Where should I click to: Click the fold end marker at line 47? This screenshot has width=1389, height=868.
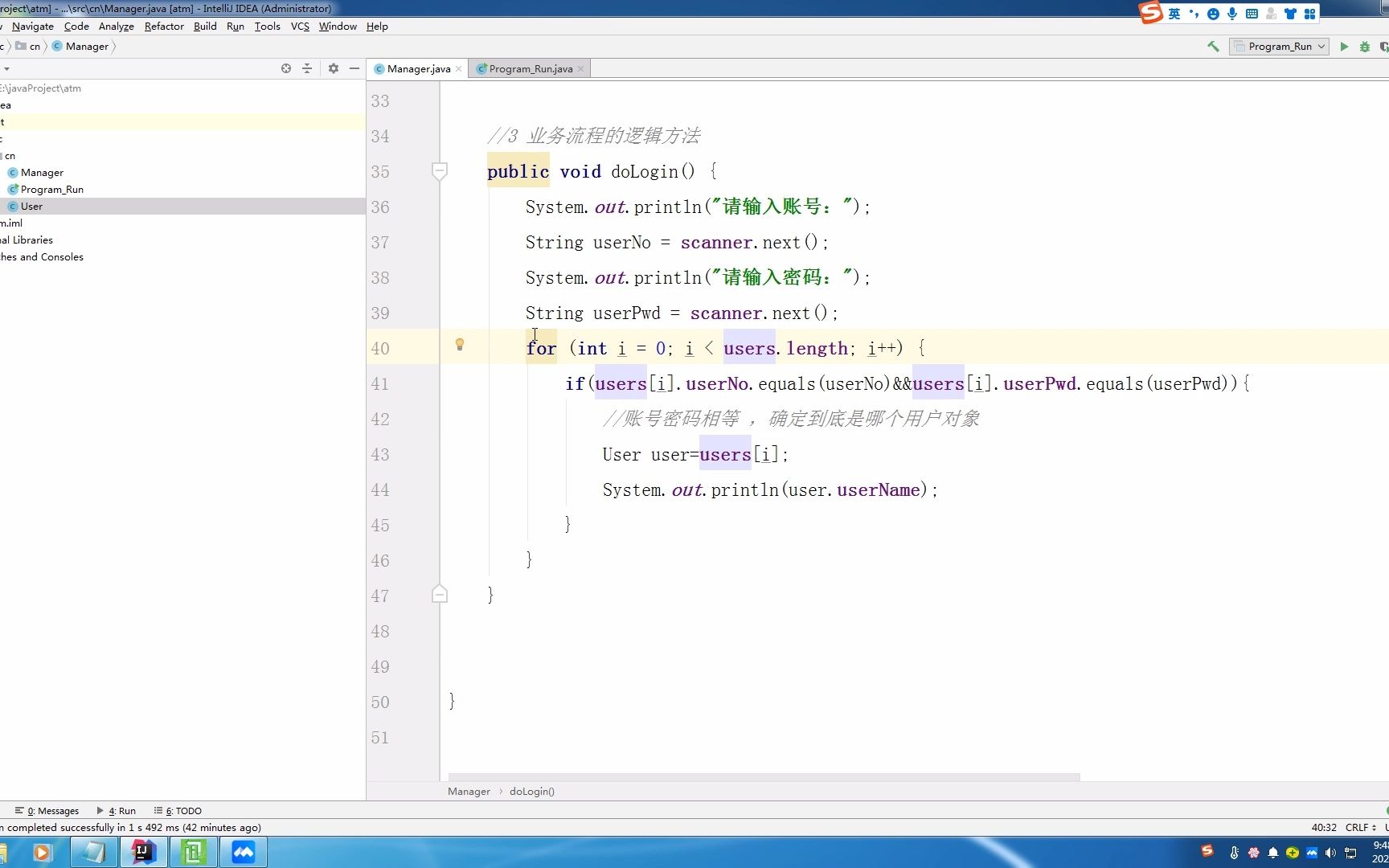(x=440, y=595)
